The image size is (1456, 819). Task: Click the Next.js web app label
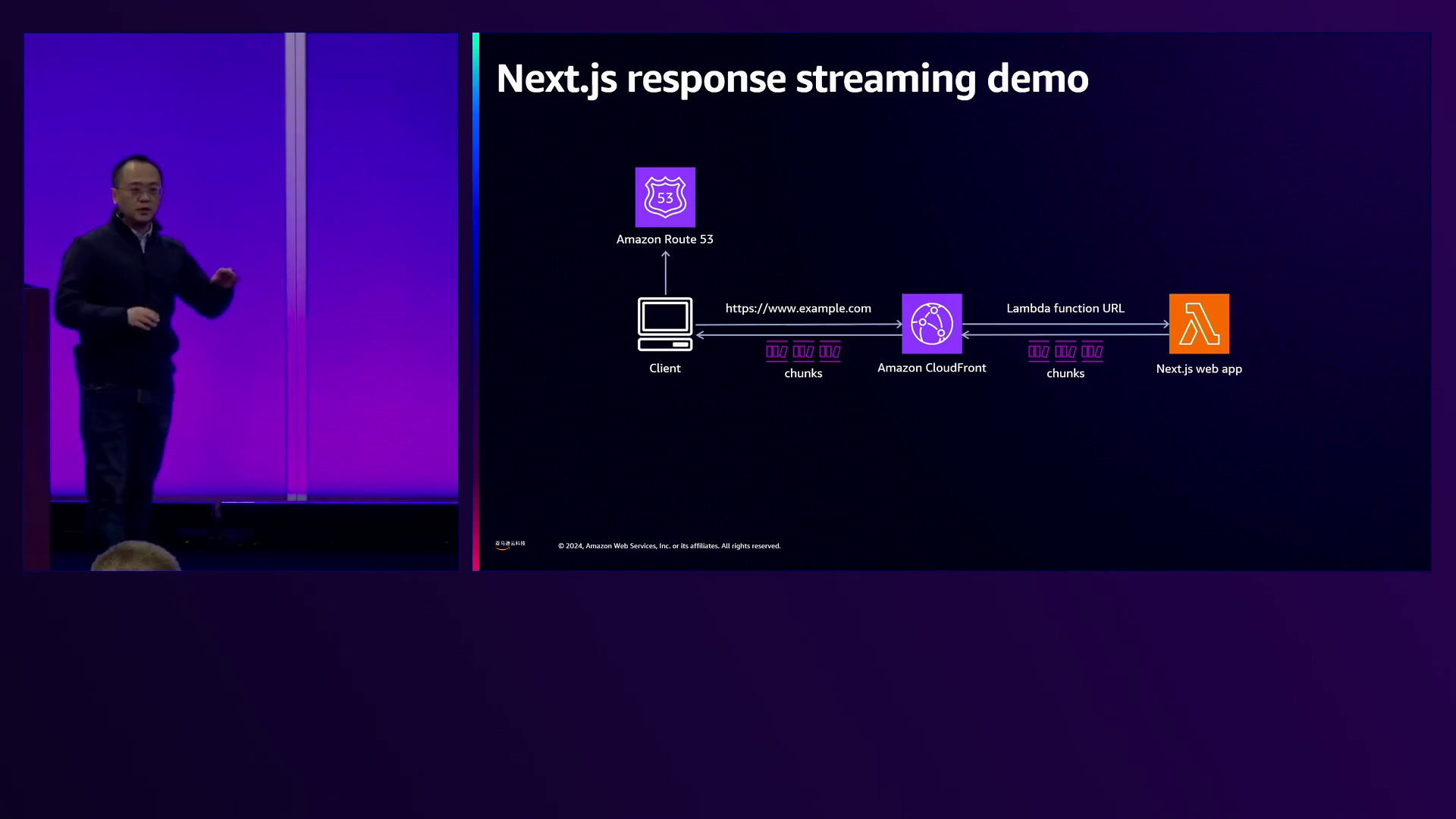[x=1198, y=369]
